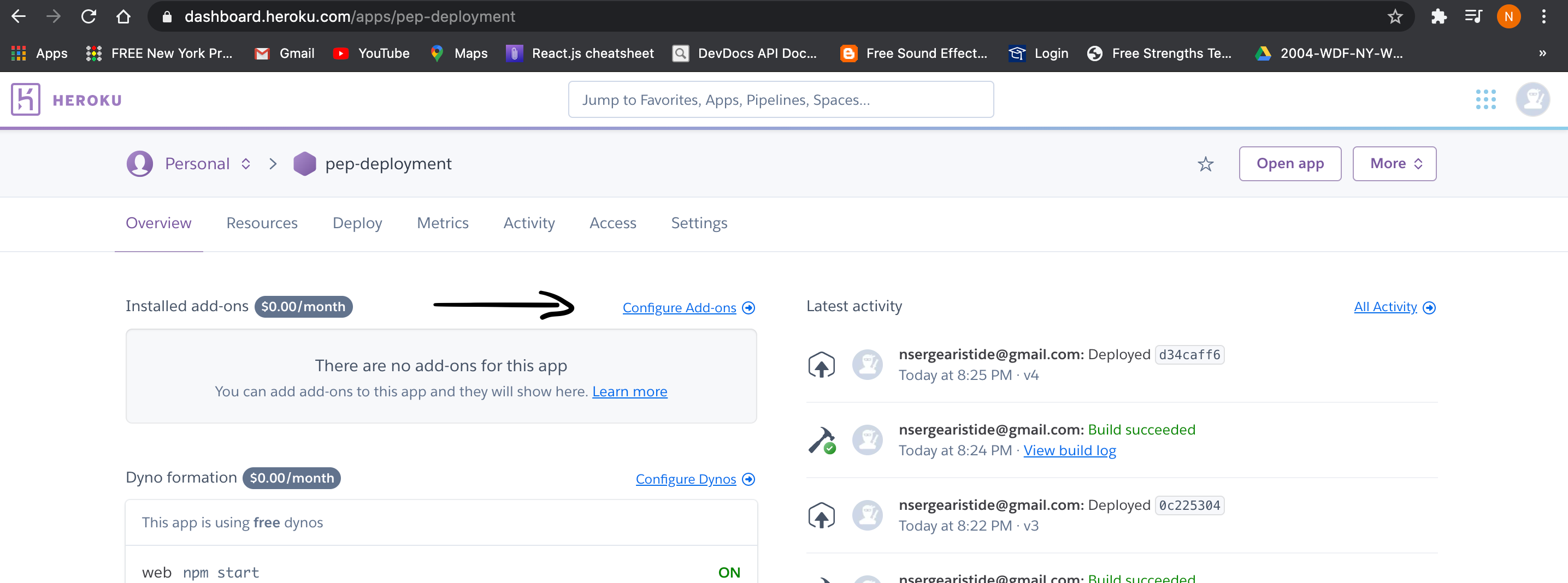Click the Configure Add-ons link
This screenshot has width=1568, height=583.
(x=679, y=308)
